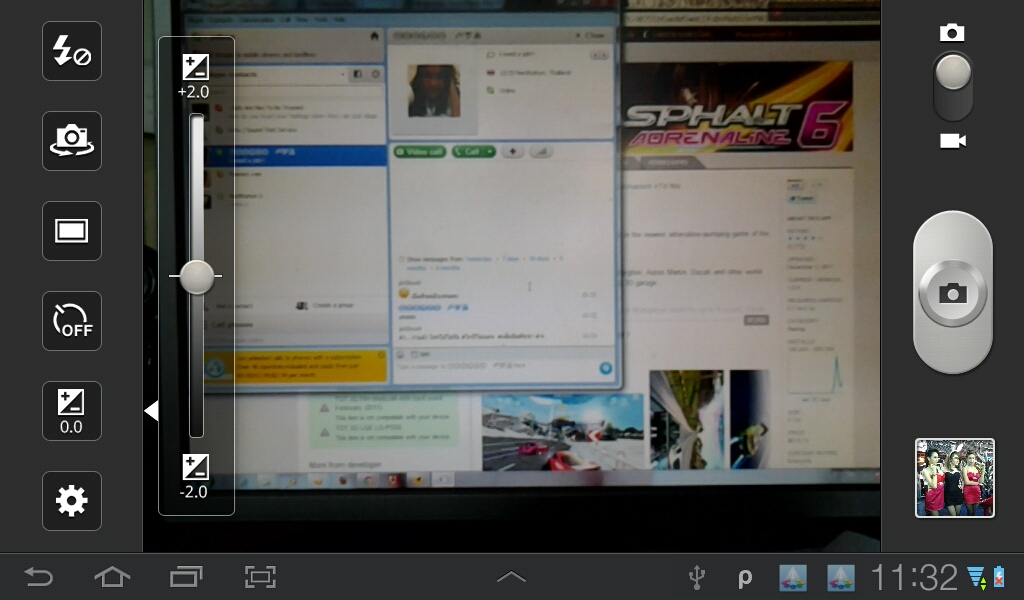The image size is (1024, 600).
Task: Tap the Android back button
Action: [39, 577]
